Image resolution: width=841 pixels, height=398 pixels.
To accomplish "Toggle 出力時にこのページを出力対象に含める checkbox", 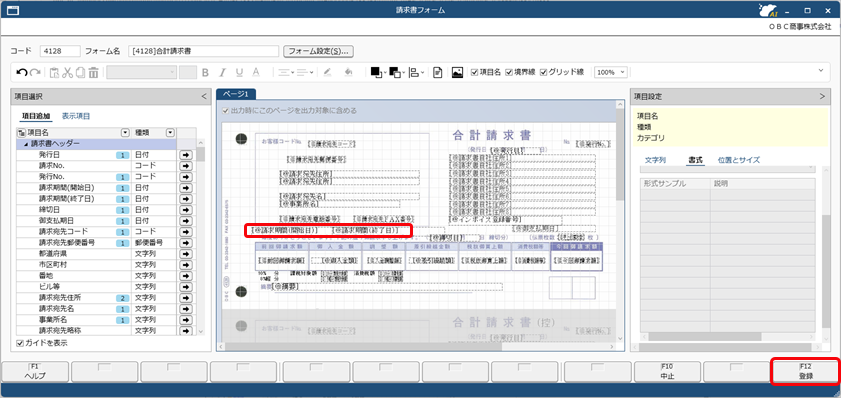I will tap(226, 110).
